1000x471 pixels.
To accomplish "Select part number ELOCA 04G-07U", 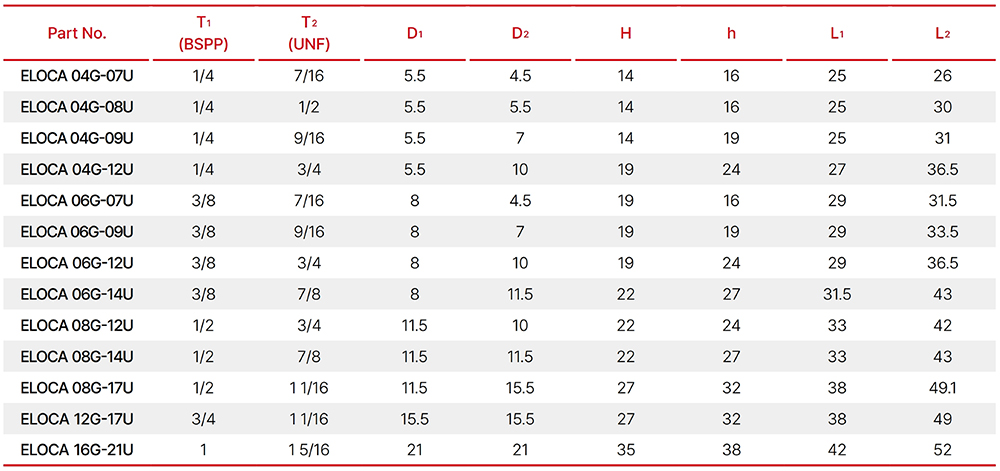I will click(x=77, y=76).
